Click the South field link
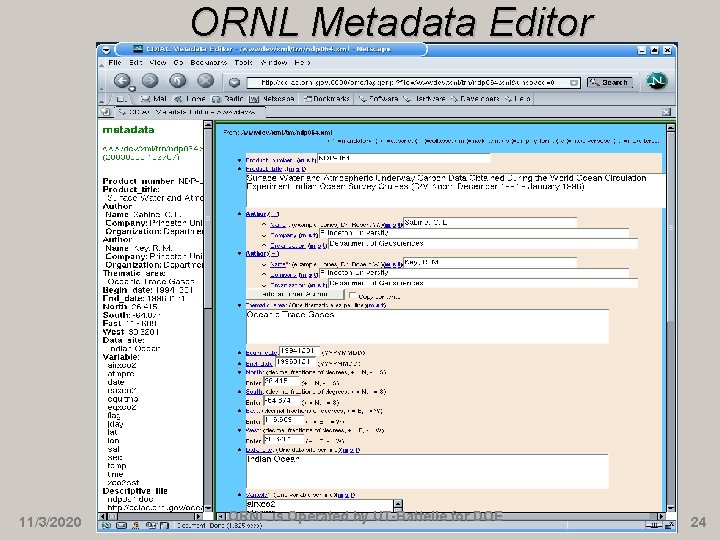Image resolution: width=720 pixels, height=540 pixels. click(x=254, y=392)
